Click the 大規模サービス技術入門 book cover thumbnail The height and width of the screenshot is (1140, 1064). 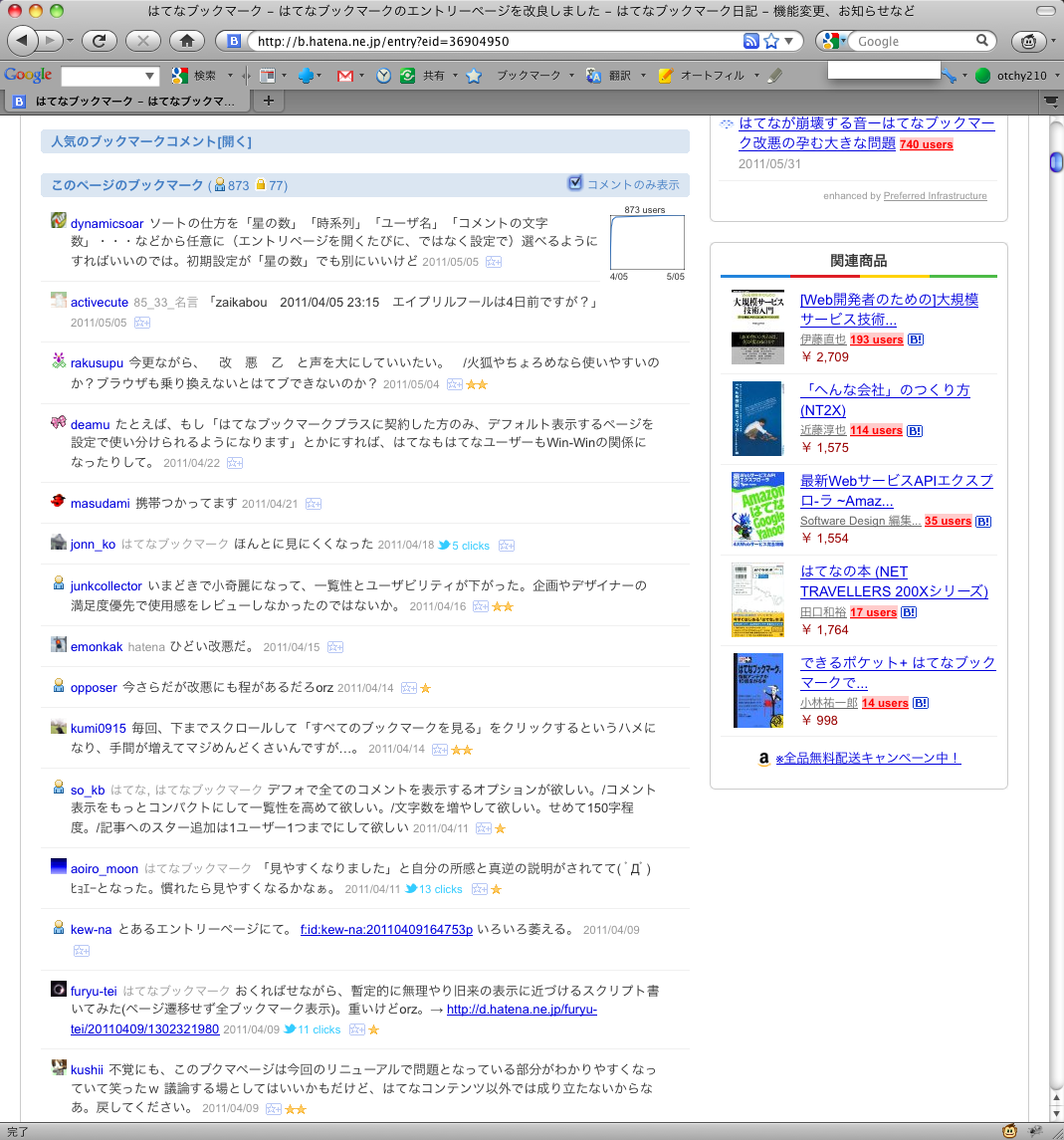tap(758, 328)
